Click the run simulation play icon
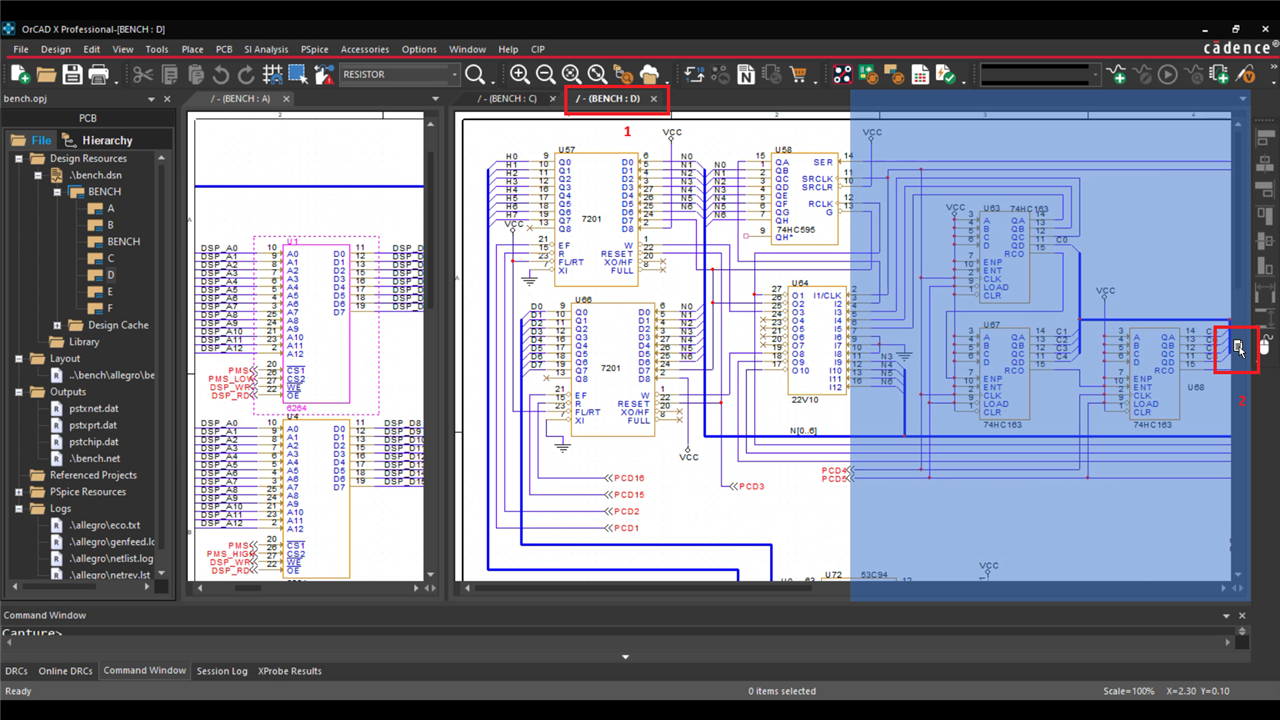Image resolution: width=1280 pixels, height=720 pixels. (x=1167, y=74)
